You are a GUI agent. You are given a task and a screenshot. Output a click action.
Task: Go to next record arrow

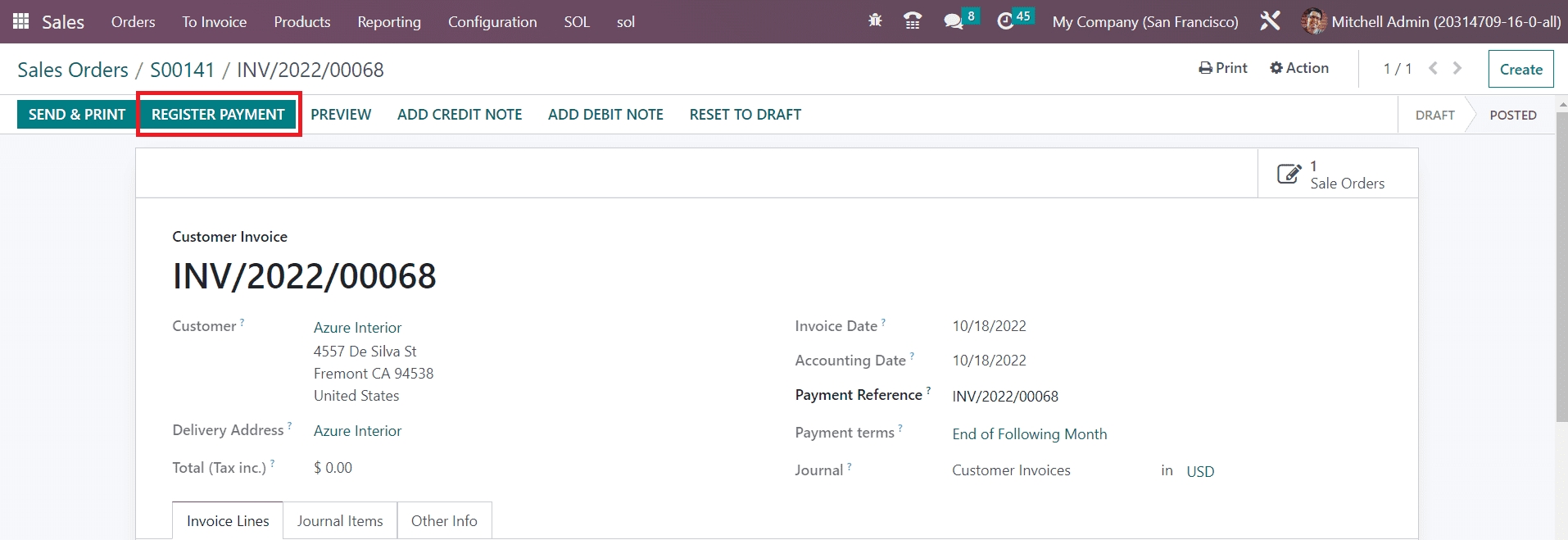pos(1457,69)
